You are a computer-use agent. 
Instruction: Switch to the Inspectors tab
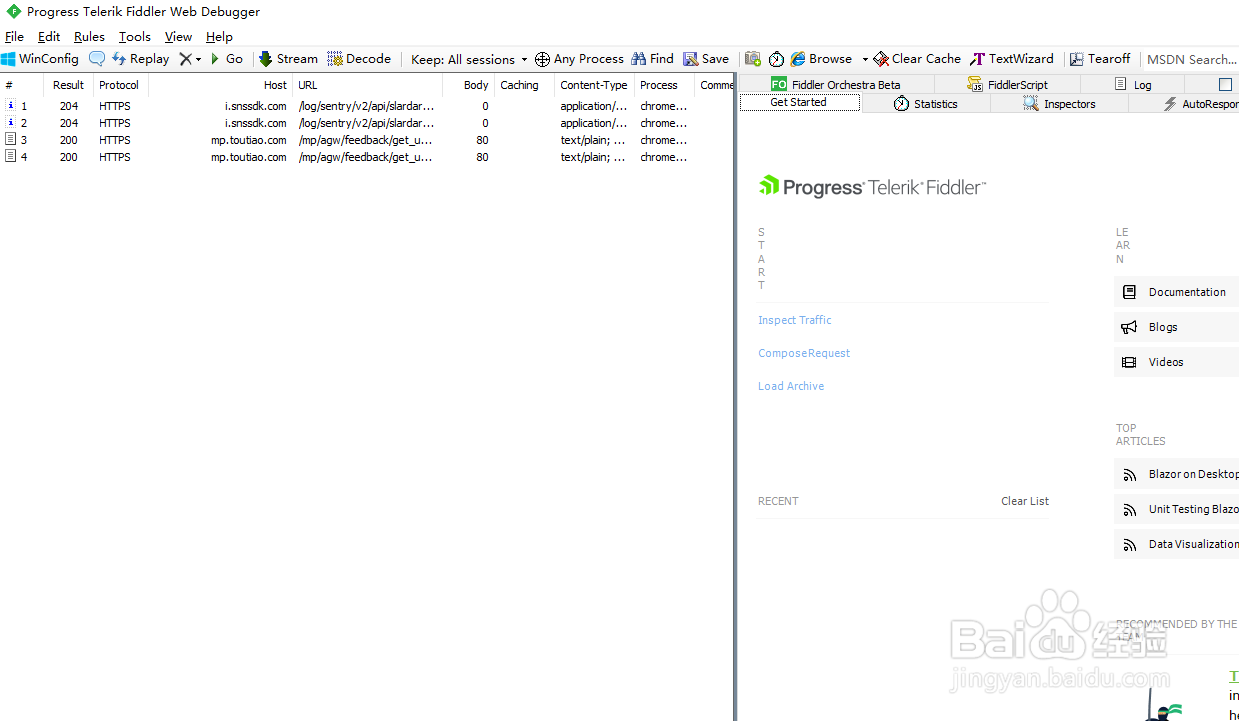pyautogui.click(x=1059, y=104)
